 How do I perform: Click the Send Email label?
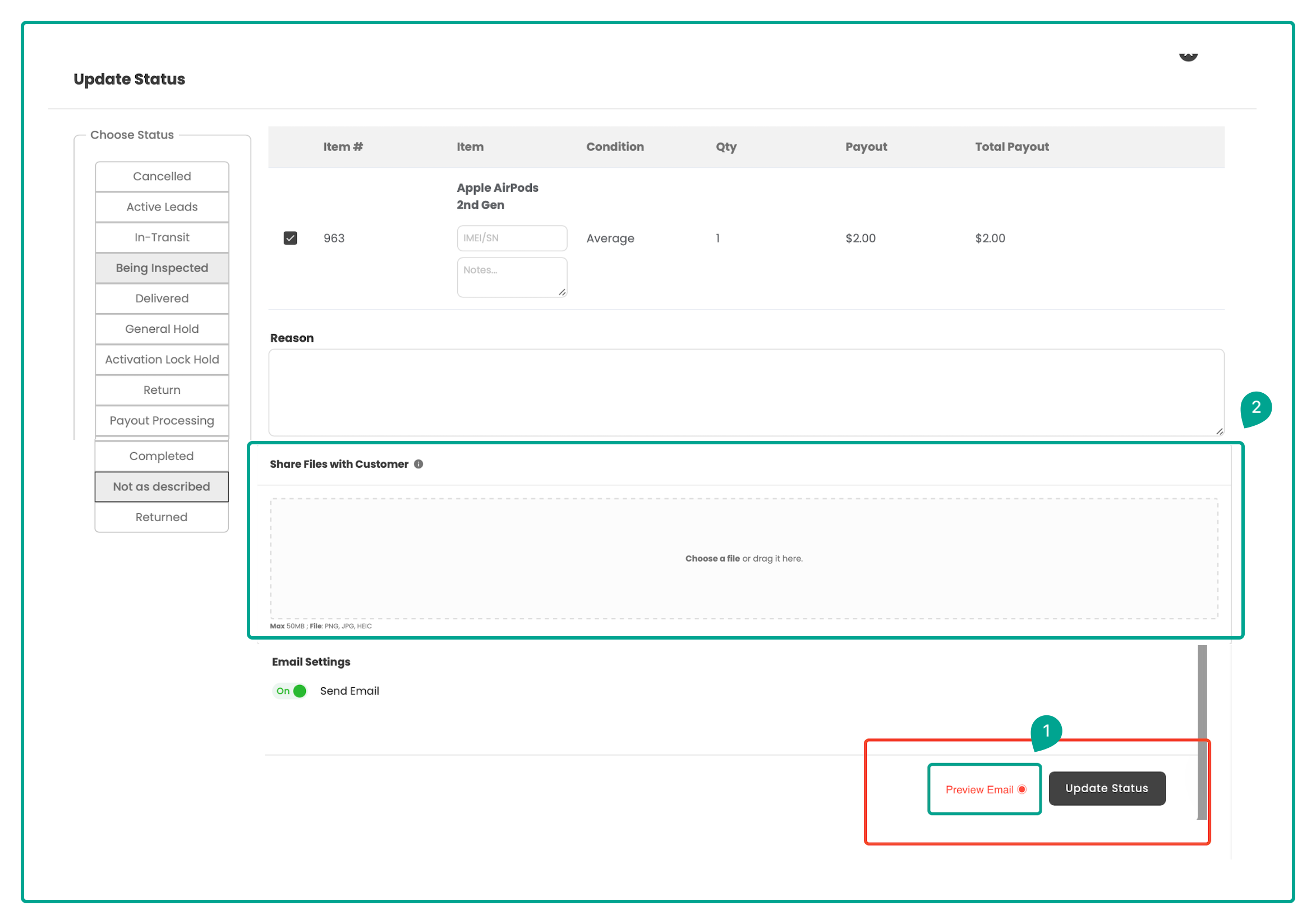pos(349,691)
